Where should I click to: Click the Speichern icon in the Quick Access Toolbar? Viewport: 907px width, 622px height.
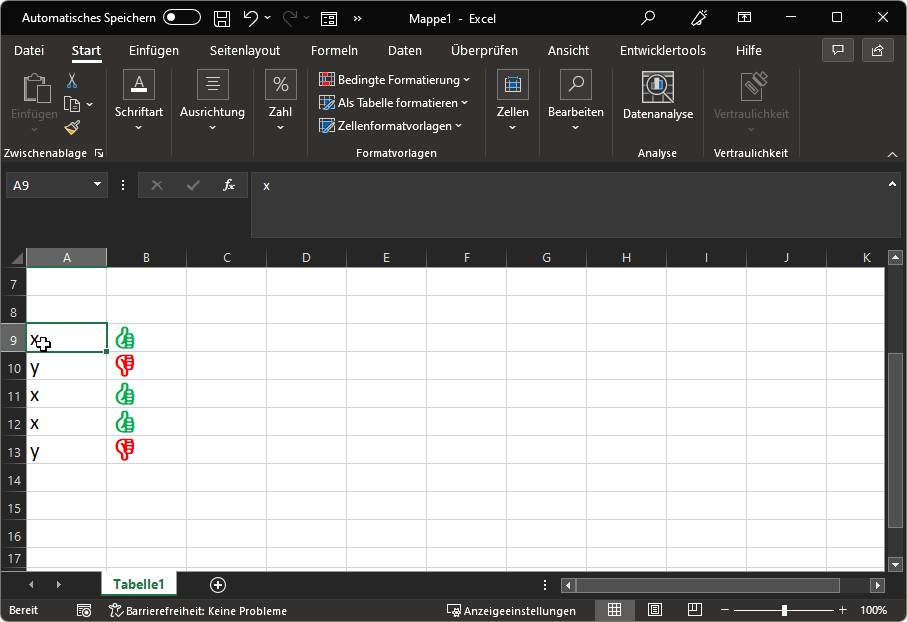[x=221, y=18]
